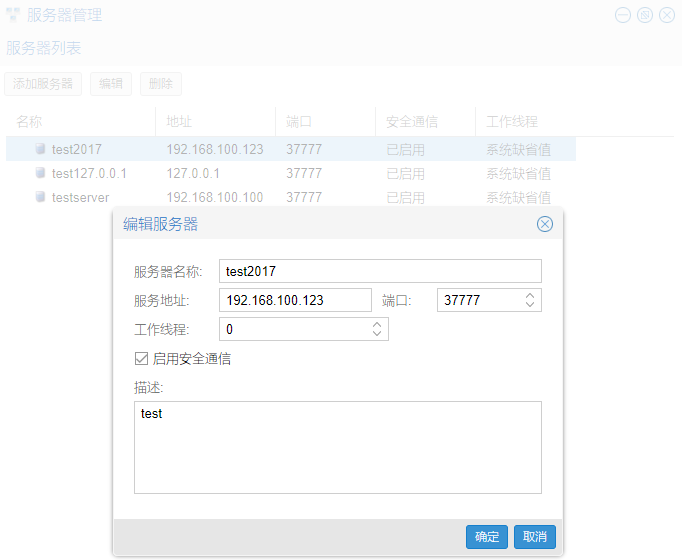Select the testserver row address 192.168.100.100
This screenshot has width=682, height=560.
[214, 197]
